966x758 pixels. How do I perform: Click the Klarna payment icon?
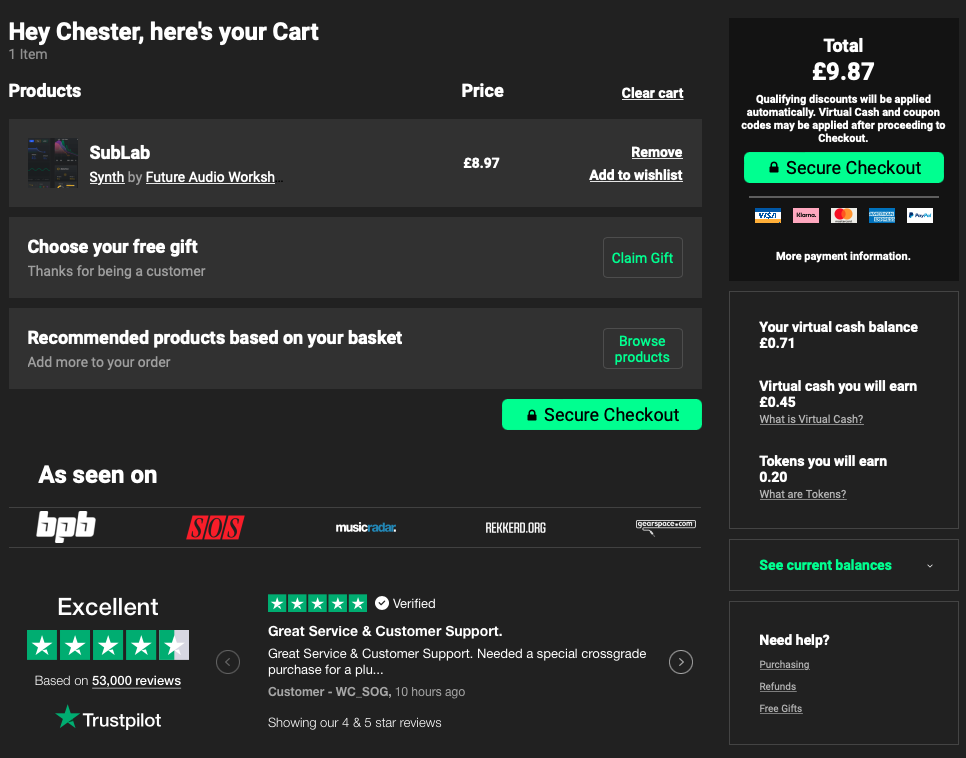coord(806,215)
